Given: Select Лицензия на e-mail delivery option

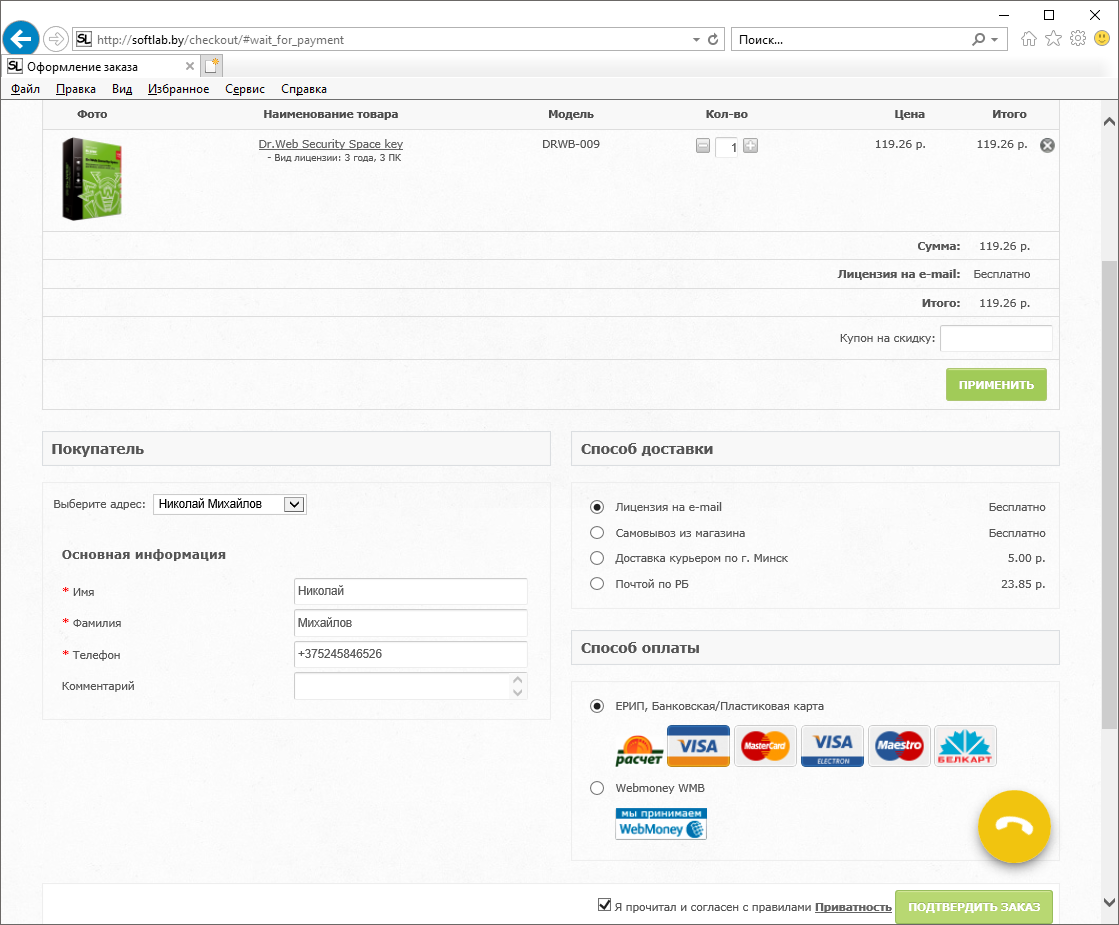Looking at the screenshot, I should coord(597,507).
